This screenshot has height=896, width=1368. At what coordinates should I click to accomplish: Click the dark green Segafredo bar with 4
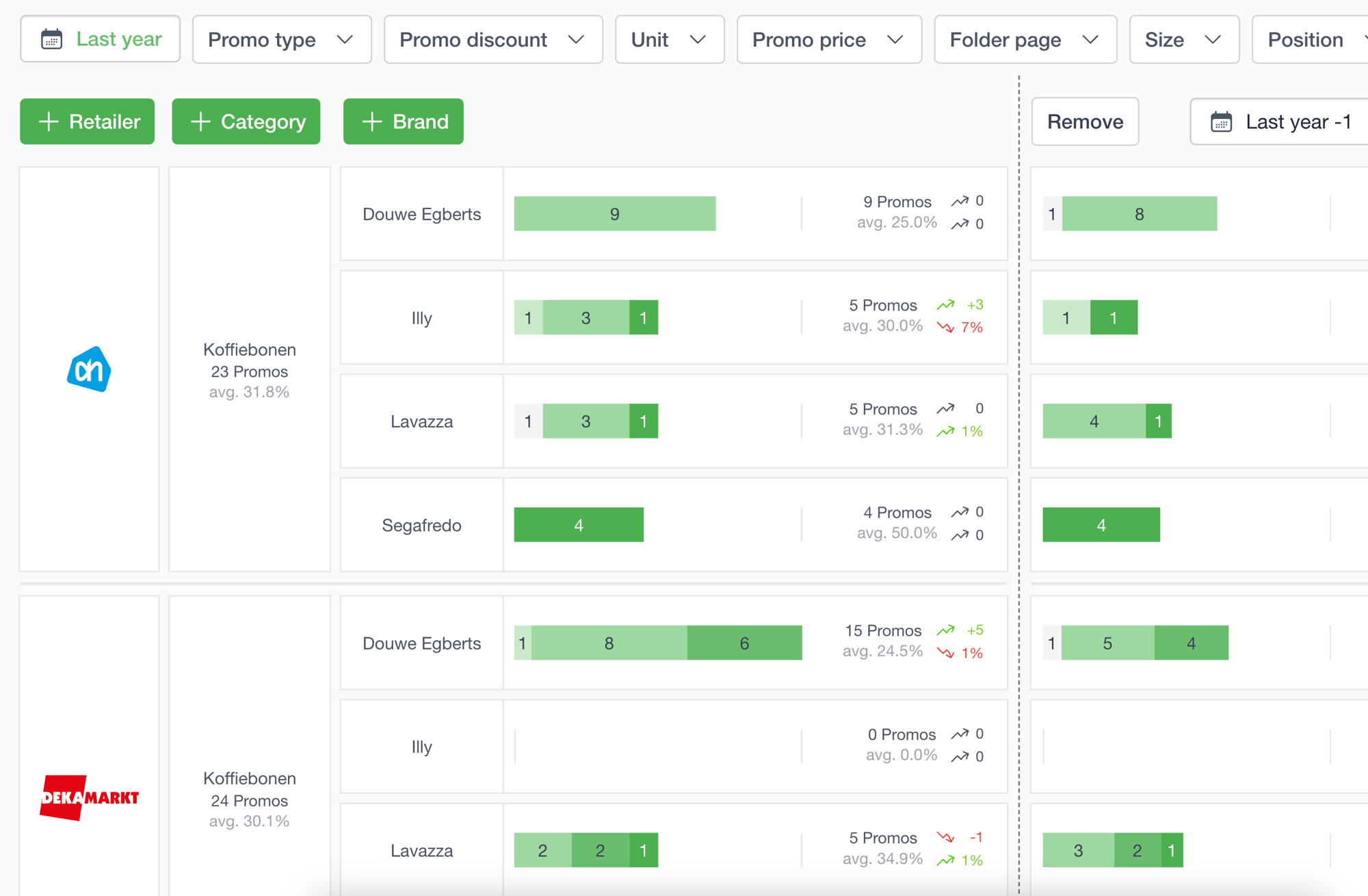tap(579, 525)
